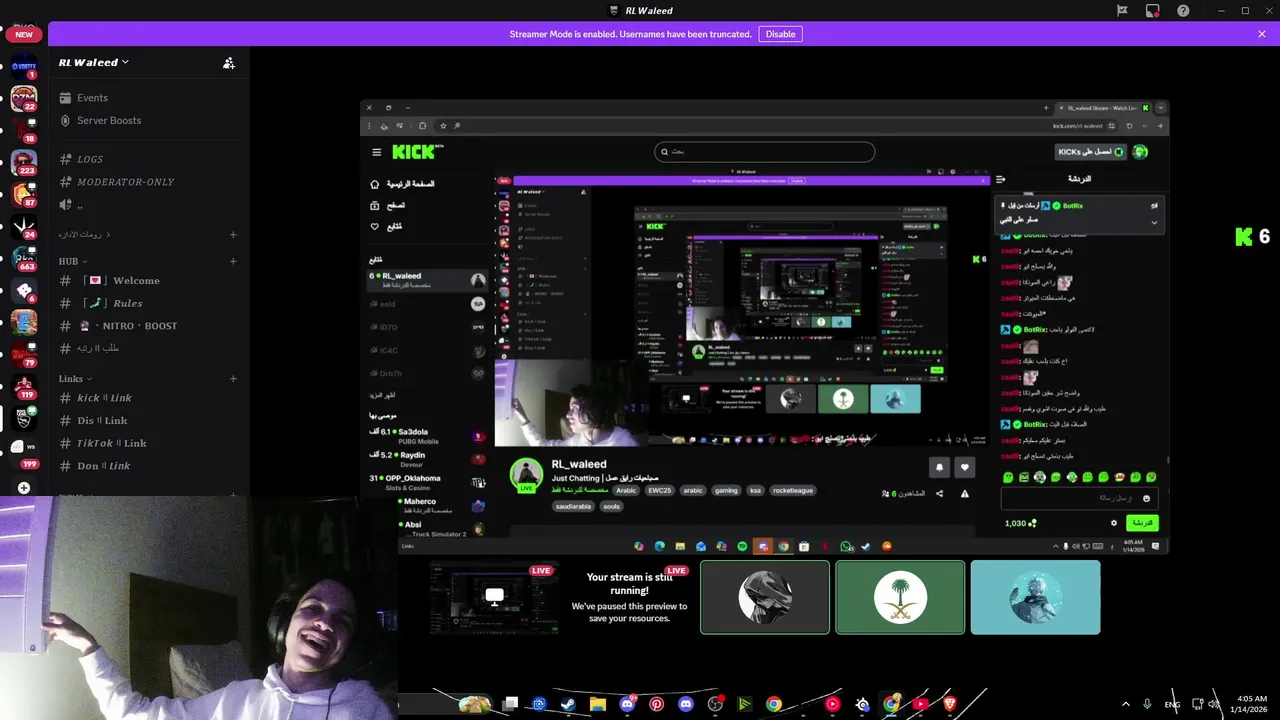Click the add a server plus button

click(x=24, y=488)
